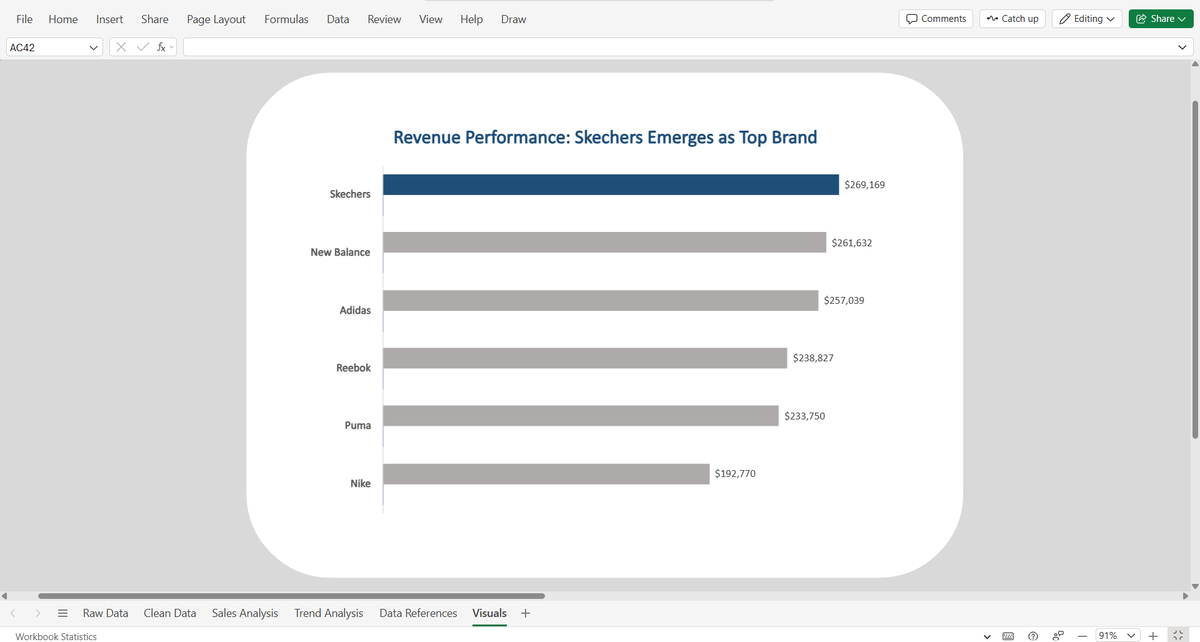Click the $269,169 data label
This screenshot has height=642, width=1200.
[865, 185]
